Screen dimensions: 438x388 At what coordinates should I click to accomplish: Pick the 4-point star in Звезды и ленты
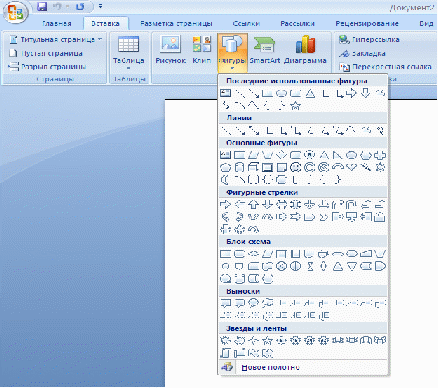(x=254, y=340)
